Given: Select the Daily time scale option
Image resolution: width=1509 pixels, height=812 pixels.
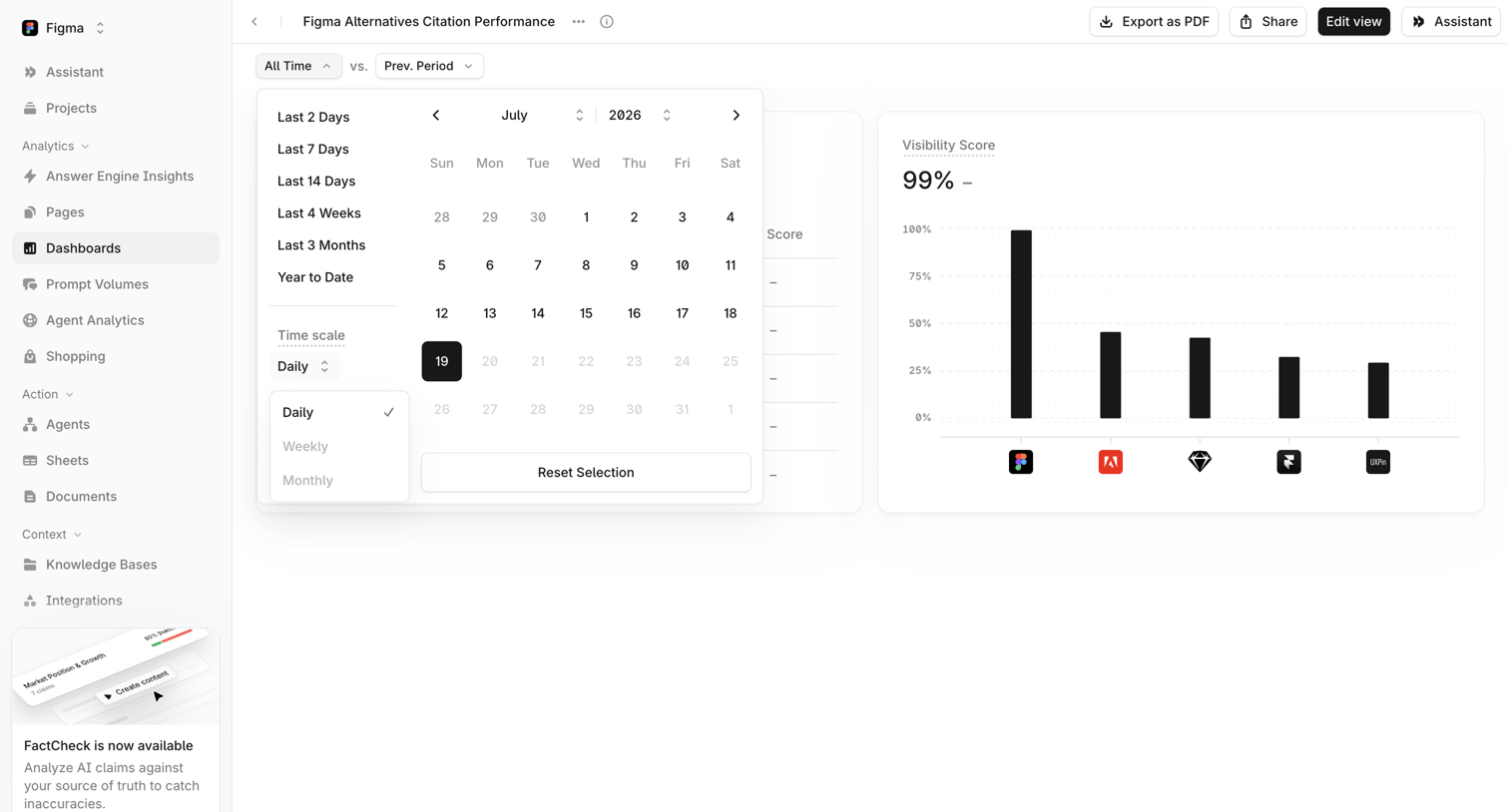Looking at the screenshot, I should tap(339, 412).
